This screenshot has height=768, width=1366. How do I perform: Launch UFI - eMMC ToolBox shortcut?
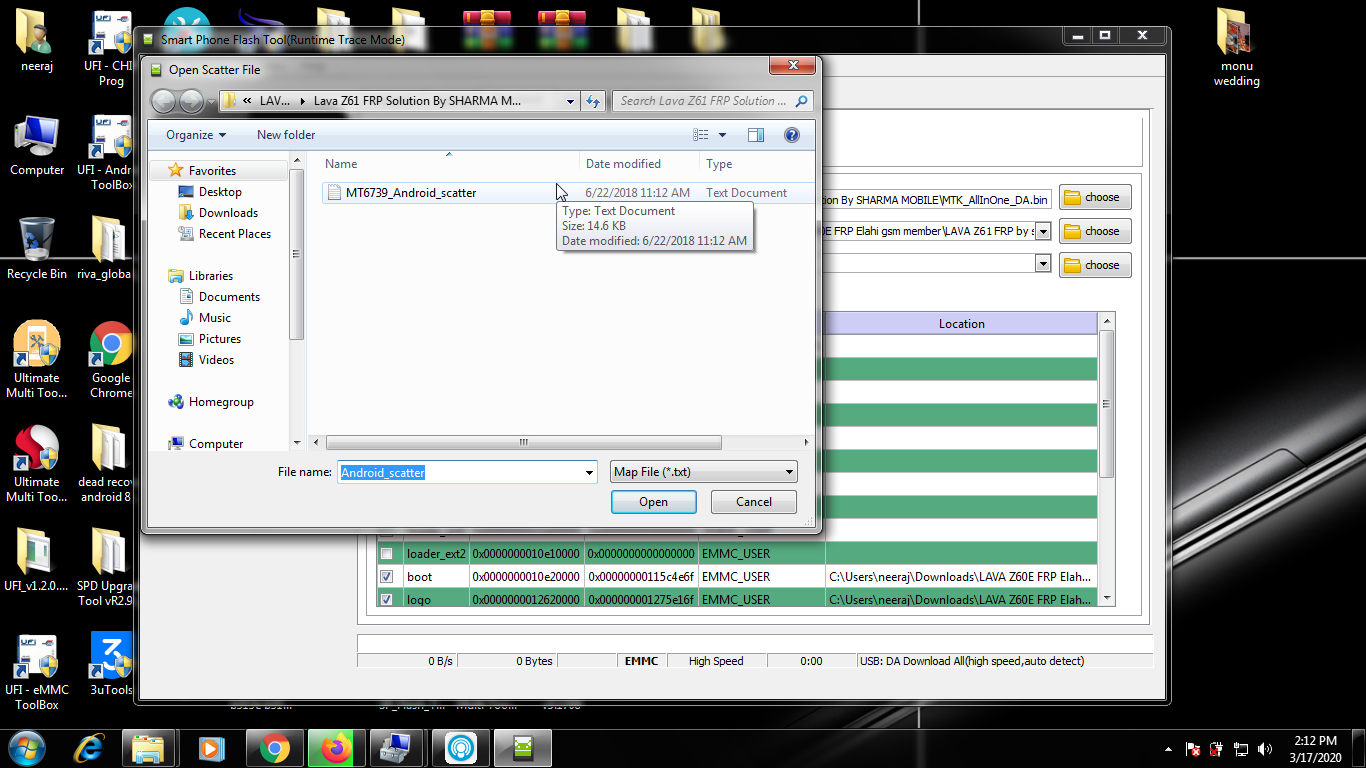point(37,672)
